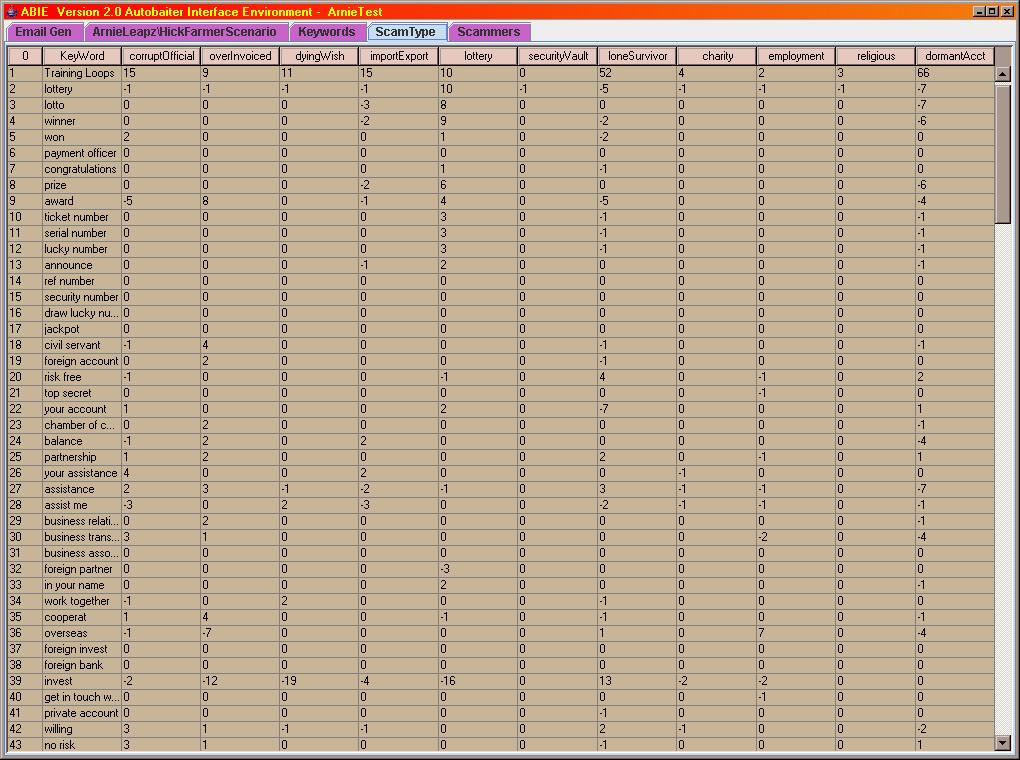Click the 0 index column header

pos(25,56)
